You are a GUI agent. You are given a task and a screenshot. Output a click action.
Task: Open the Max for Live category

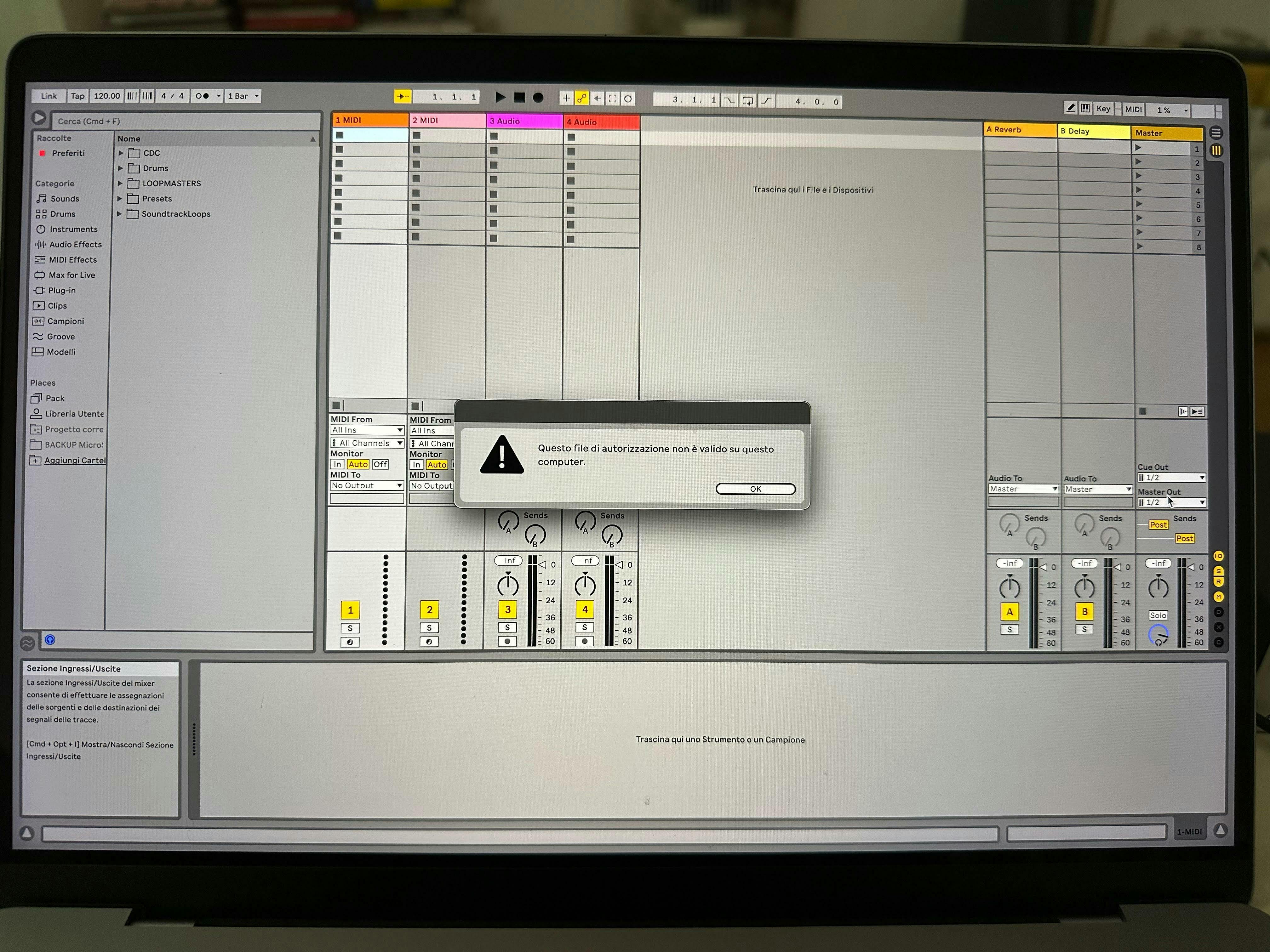point(72,275)
